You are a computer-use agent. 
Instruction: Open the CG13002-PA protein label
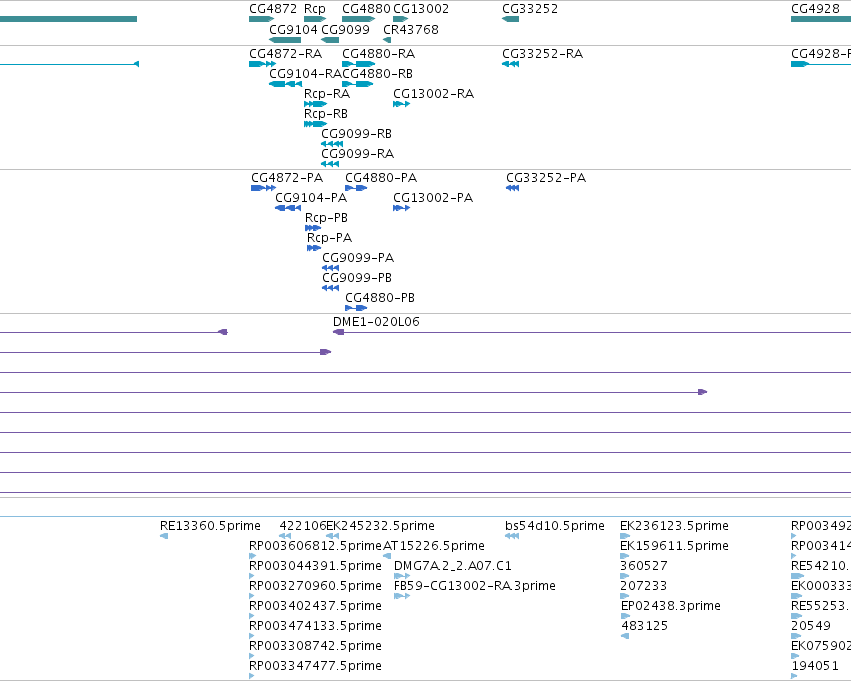[433, 198]
